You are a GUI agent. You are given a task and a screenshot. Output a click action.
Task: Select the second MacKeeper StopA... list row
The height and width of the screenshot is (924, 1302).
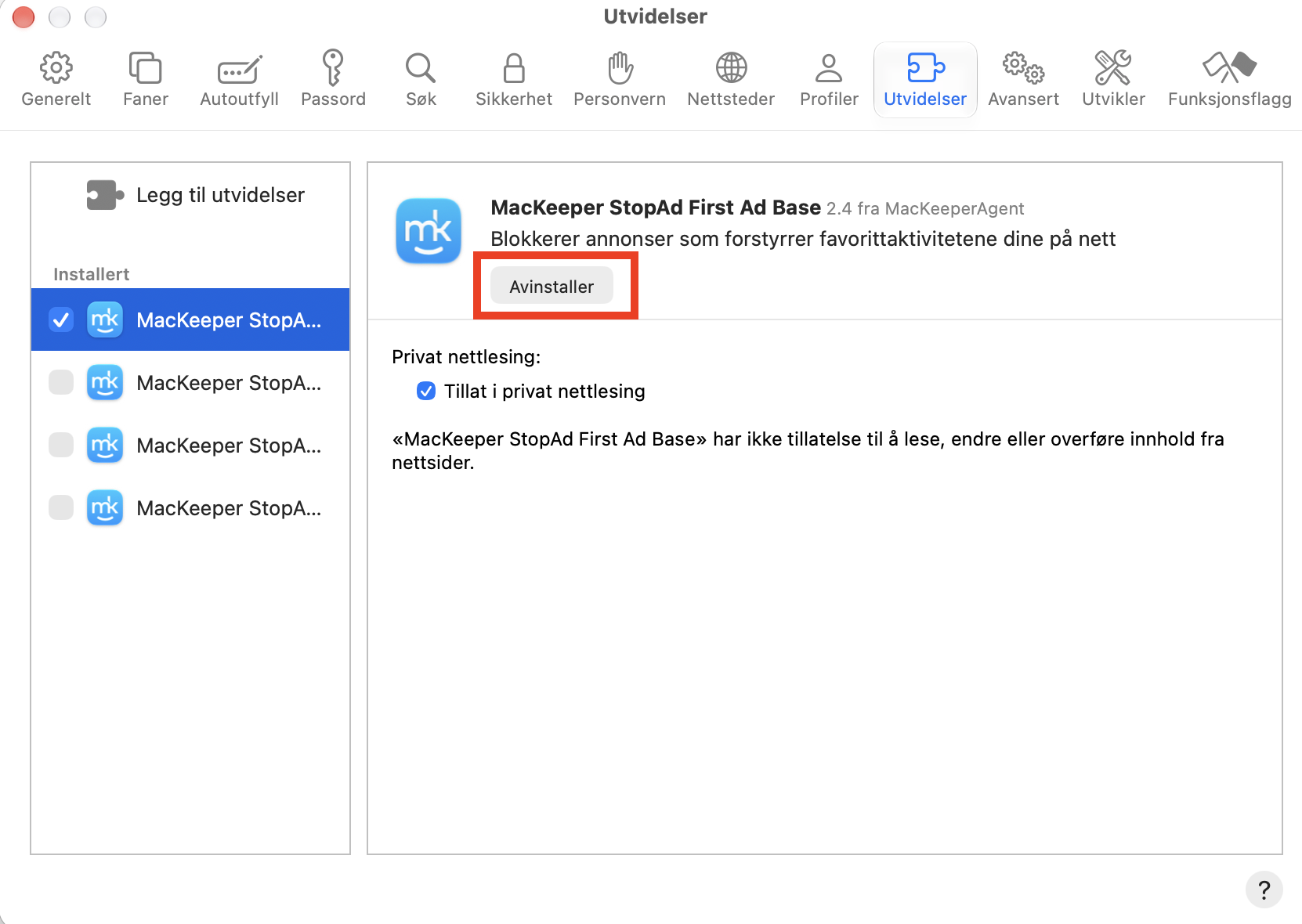click(190, 382)
